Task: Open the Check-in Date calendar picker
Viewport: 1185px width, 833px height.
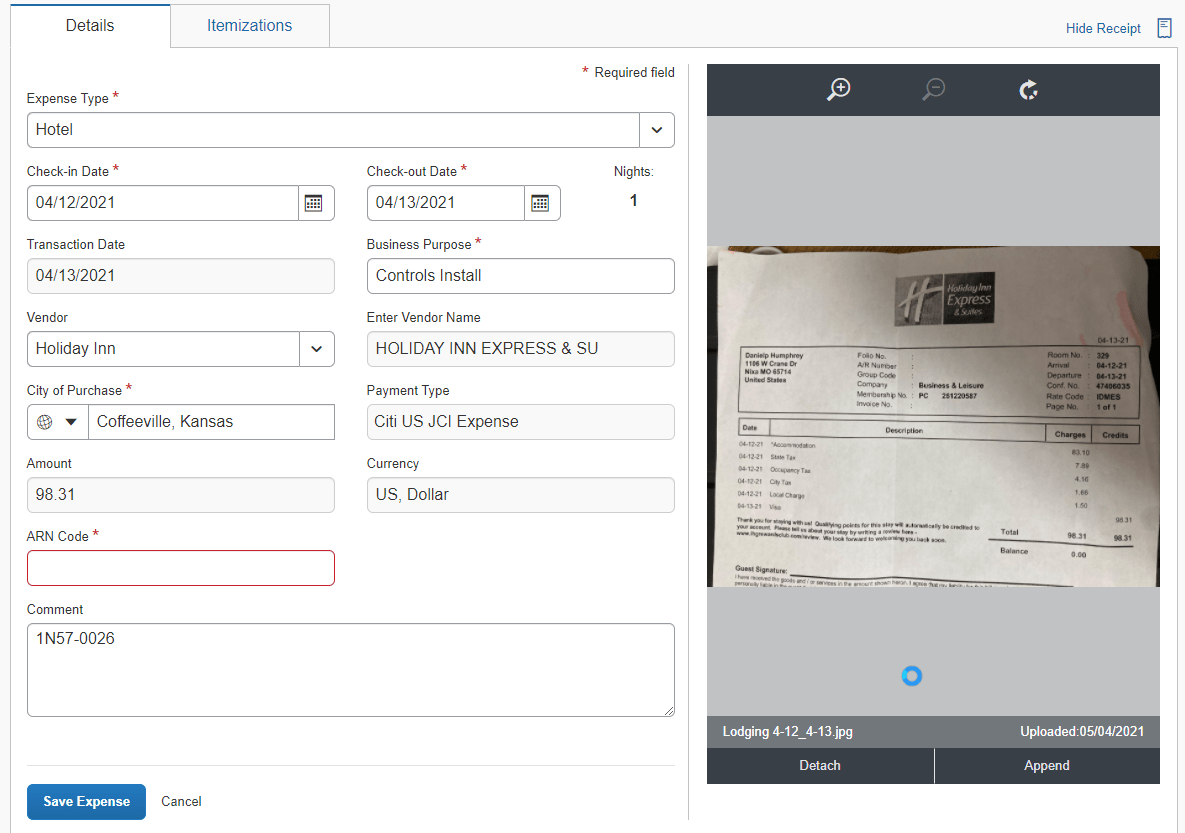Action: click(x=314, y=203)
